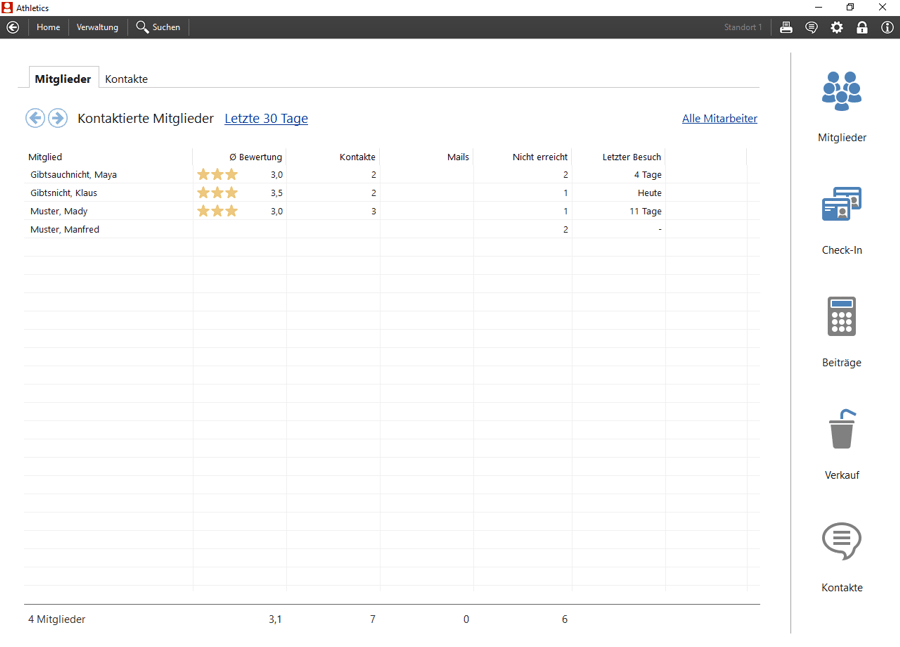
Task: Switch to the Kontakte tab
Action: pos(126,79)
